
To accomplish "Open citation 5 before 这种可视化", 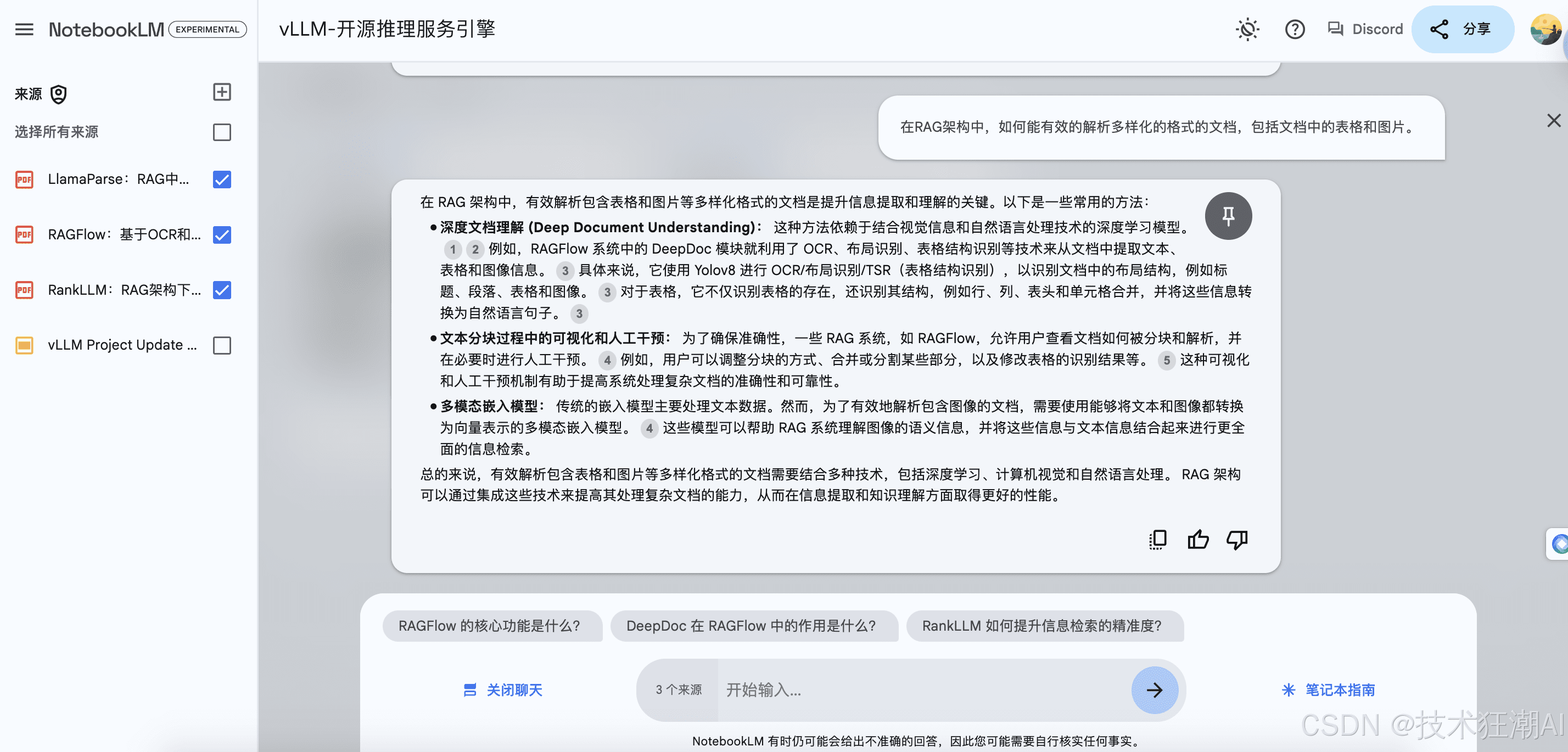I will point(1166,360).
